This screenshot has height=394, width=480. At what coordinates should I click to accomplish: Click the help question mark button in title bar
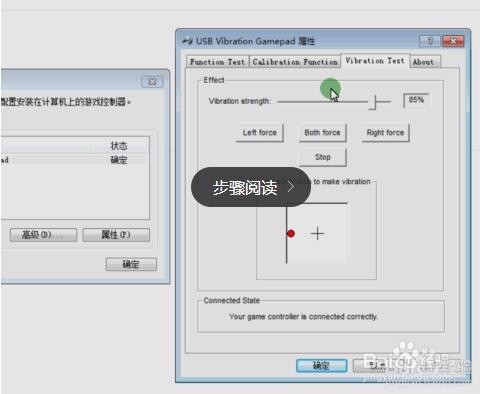click(x=430, y=41)
